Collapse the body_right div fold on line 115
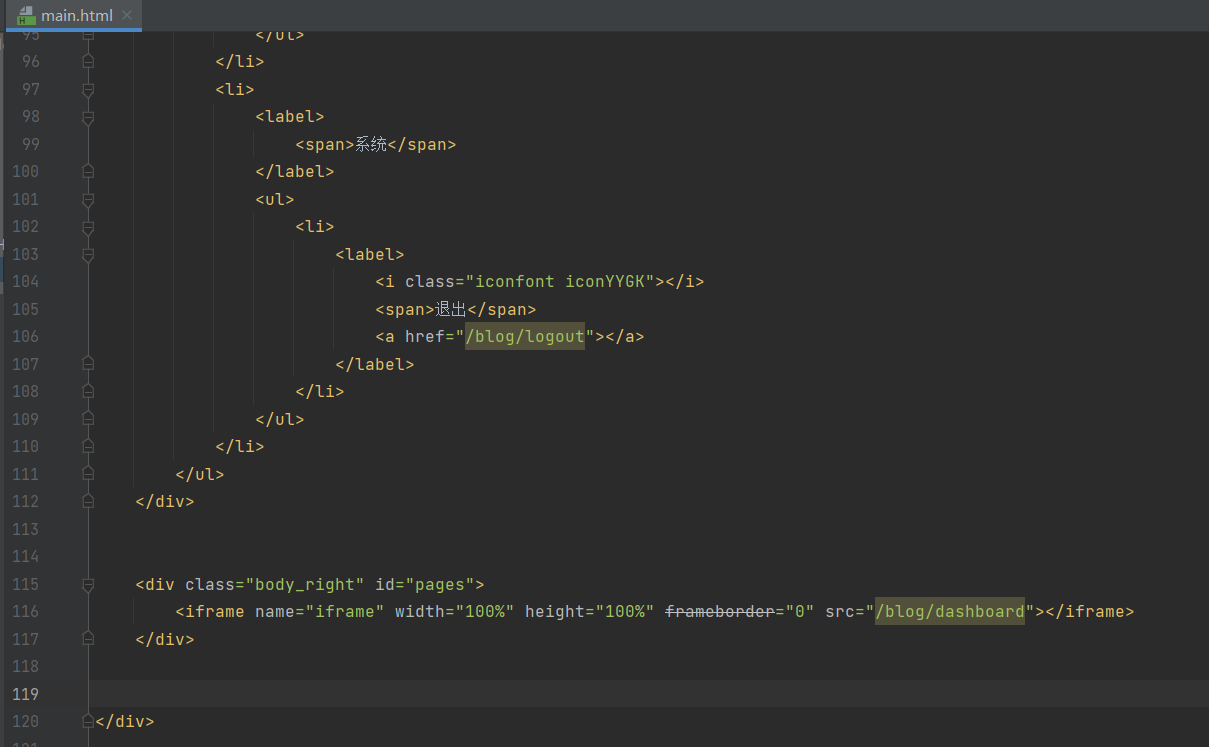Image resolution: width=1209 pixels, height=747 pixels. [x=88, y=584]
